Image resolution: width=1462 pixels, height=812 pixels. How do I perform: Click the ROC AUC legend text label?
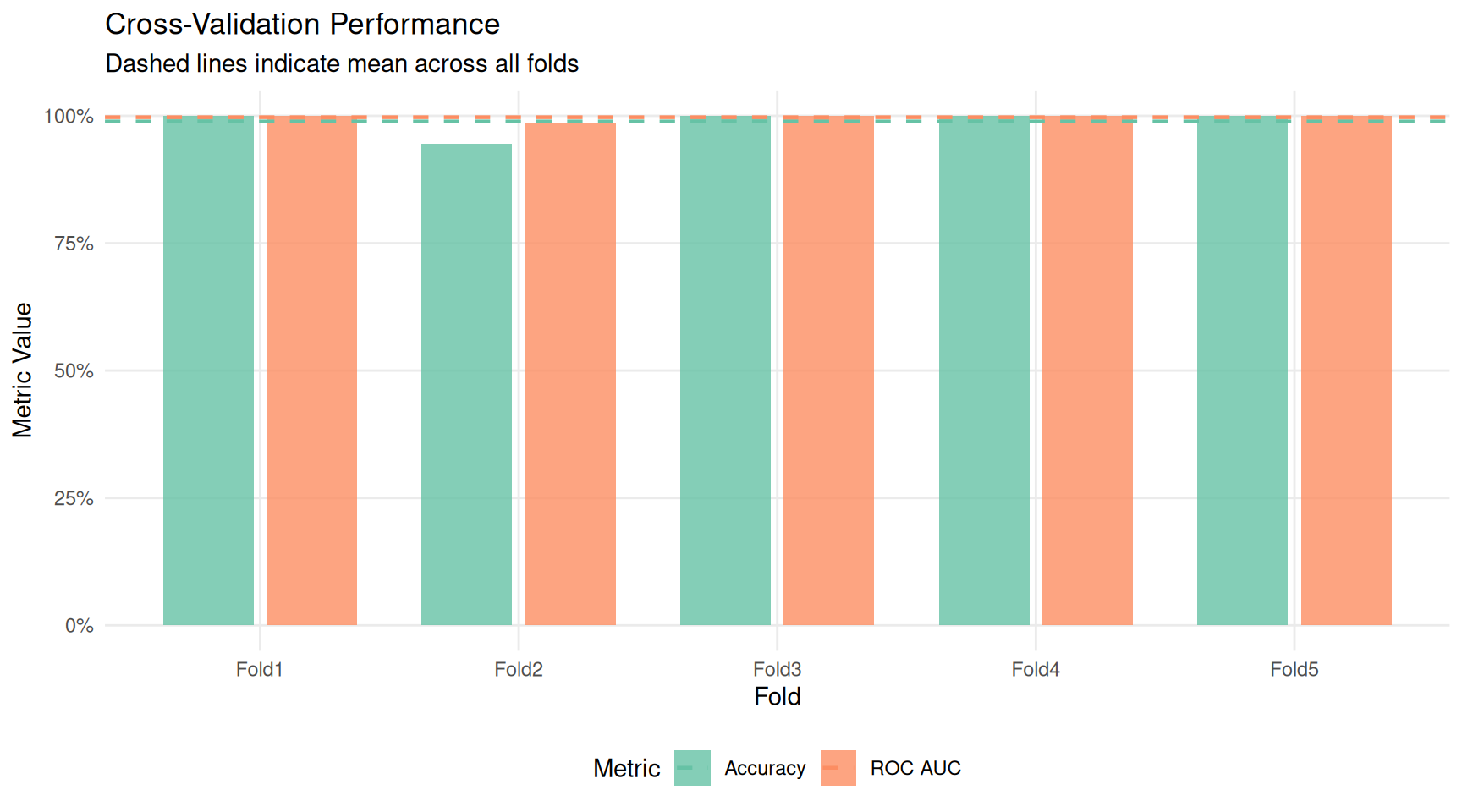[x=915, y=768]
